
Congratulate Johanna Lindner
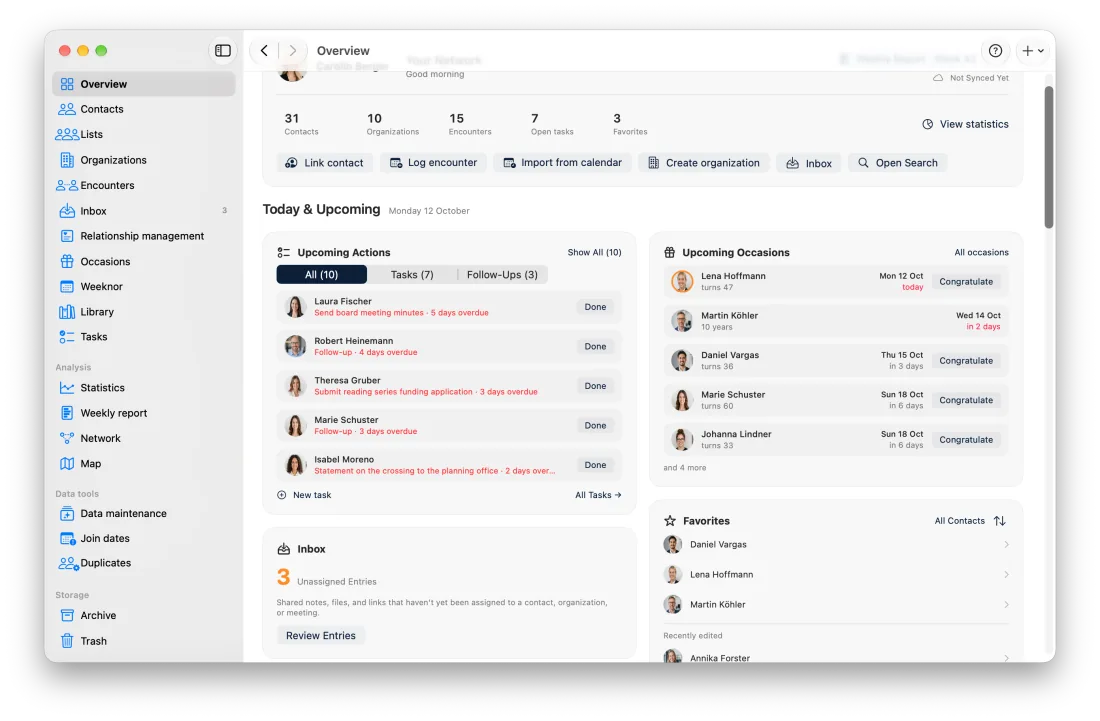(x=966, y=440)
